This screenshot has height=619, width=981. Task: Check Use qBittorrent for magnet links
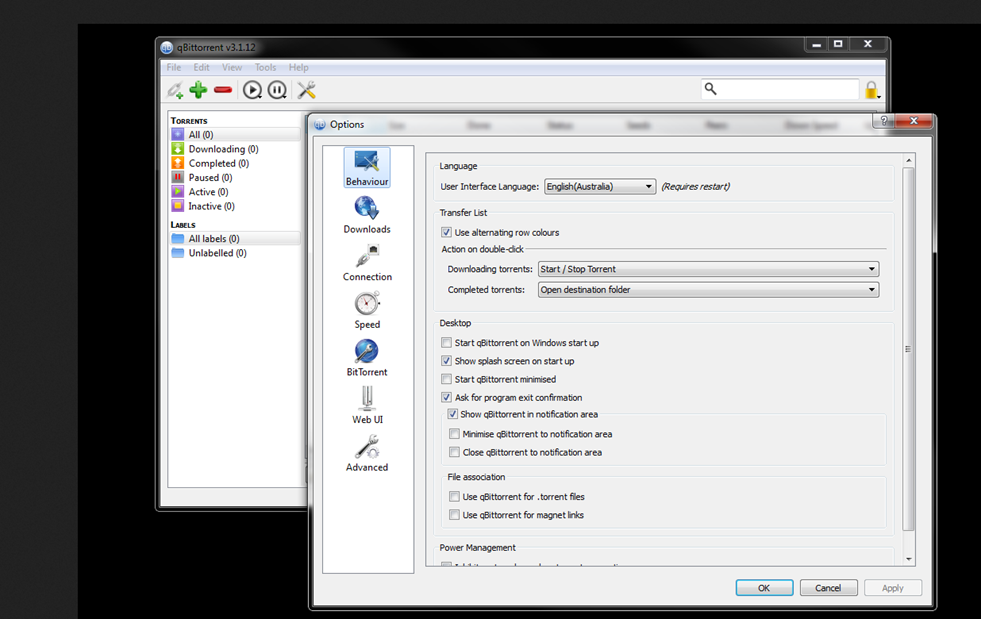(x=454, y=514)
